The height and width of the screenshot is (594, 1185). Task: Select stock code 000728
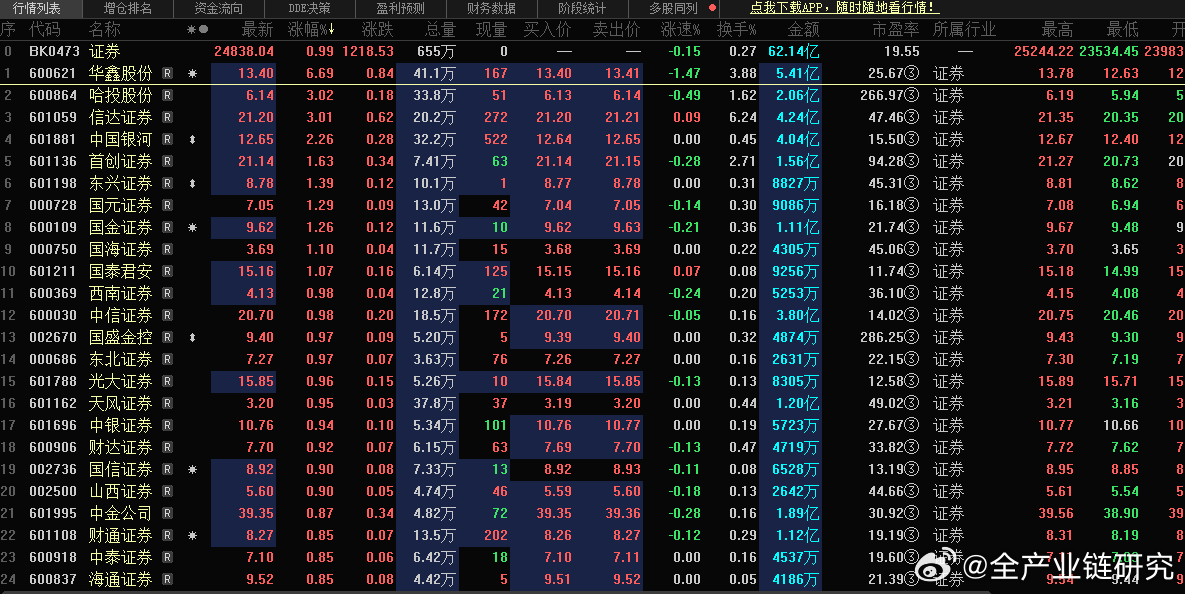tap(53, 205)
